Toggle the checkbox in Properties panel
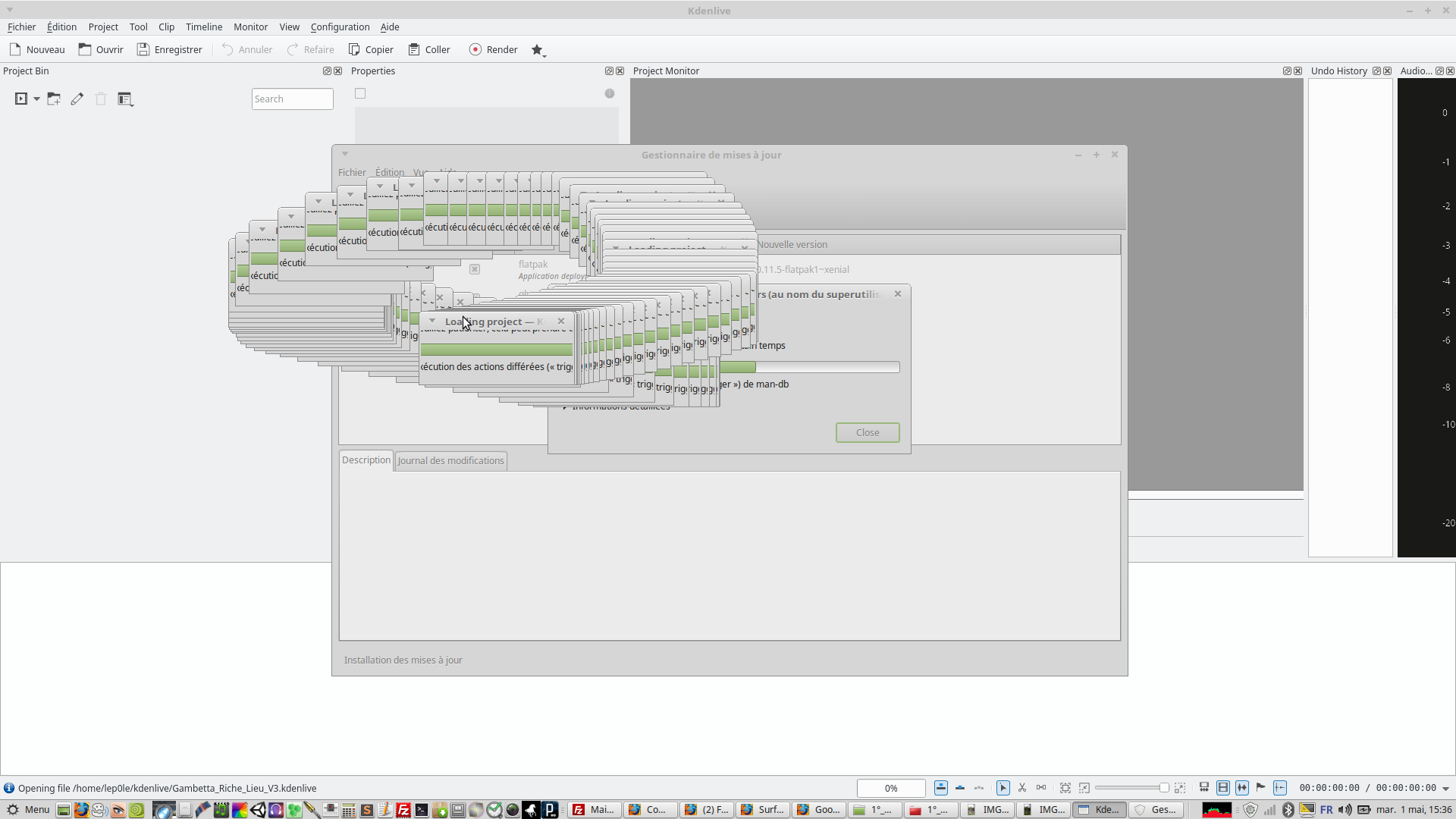This screenshot has width=1456, height=819. point(360,93)
